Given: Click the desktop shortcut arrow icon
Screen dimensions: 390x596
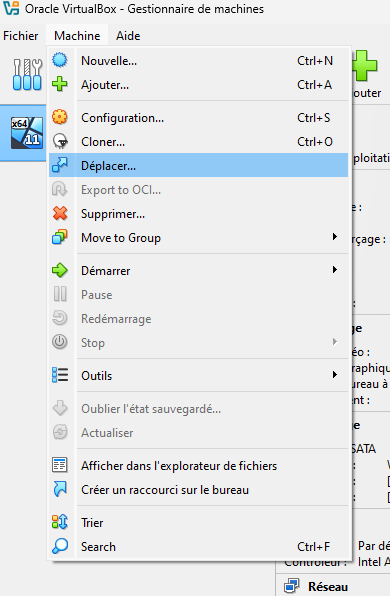Looking at the screenshot, I should (x=60, y=489).
